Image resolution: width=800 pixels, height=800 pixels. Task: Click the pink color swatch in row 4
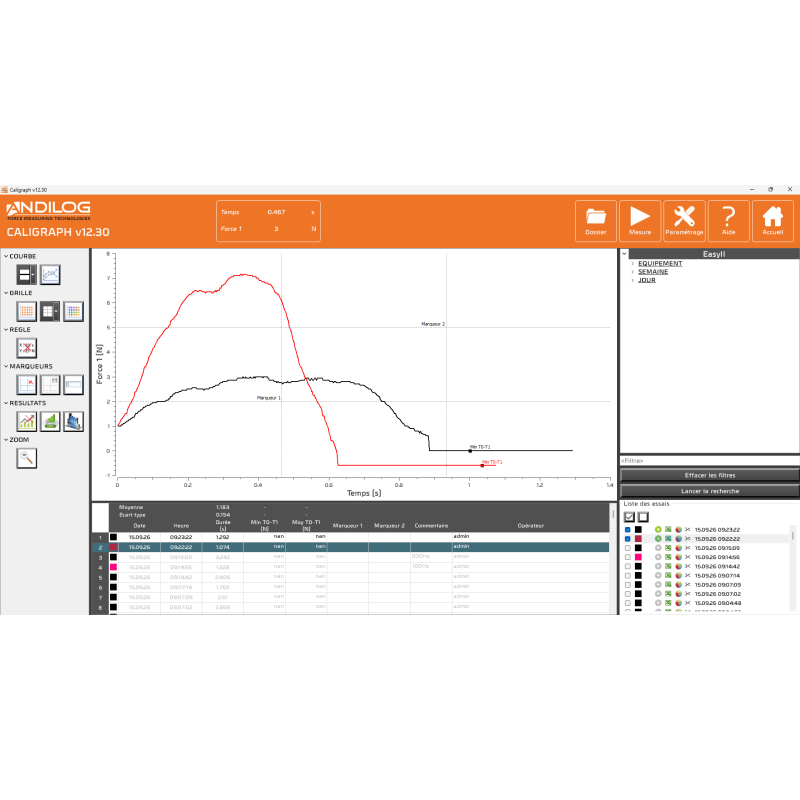[x=113, y=567]
